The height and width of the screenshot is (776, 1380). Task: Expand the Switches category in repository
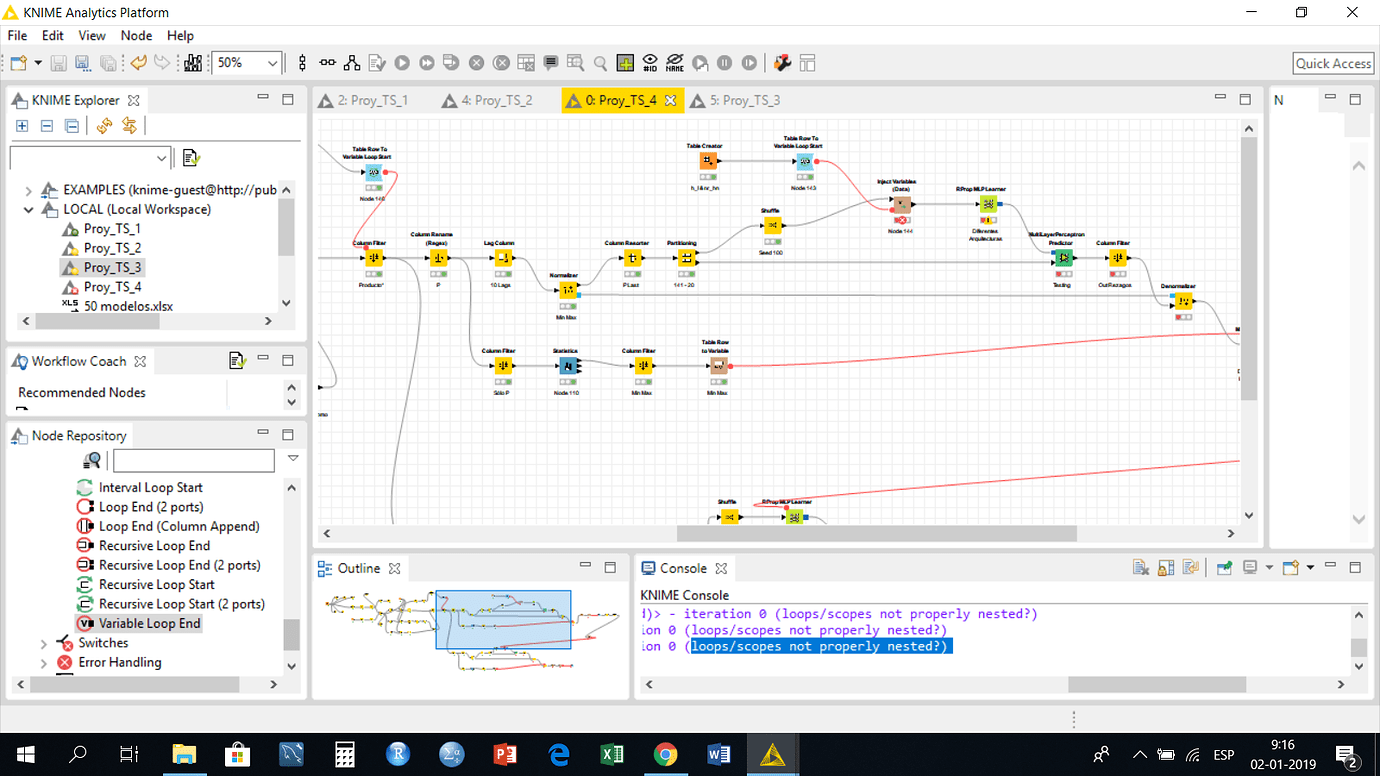(x=44, y=643)
